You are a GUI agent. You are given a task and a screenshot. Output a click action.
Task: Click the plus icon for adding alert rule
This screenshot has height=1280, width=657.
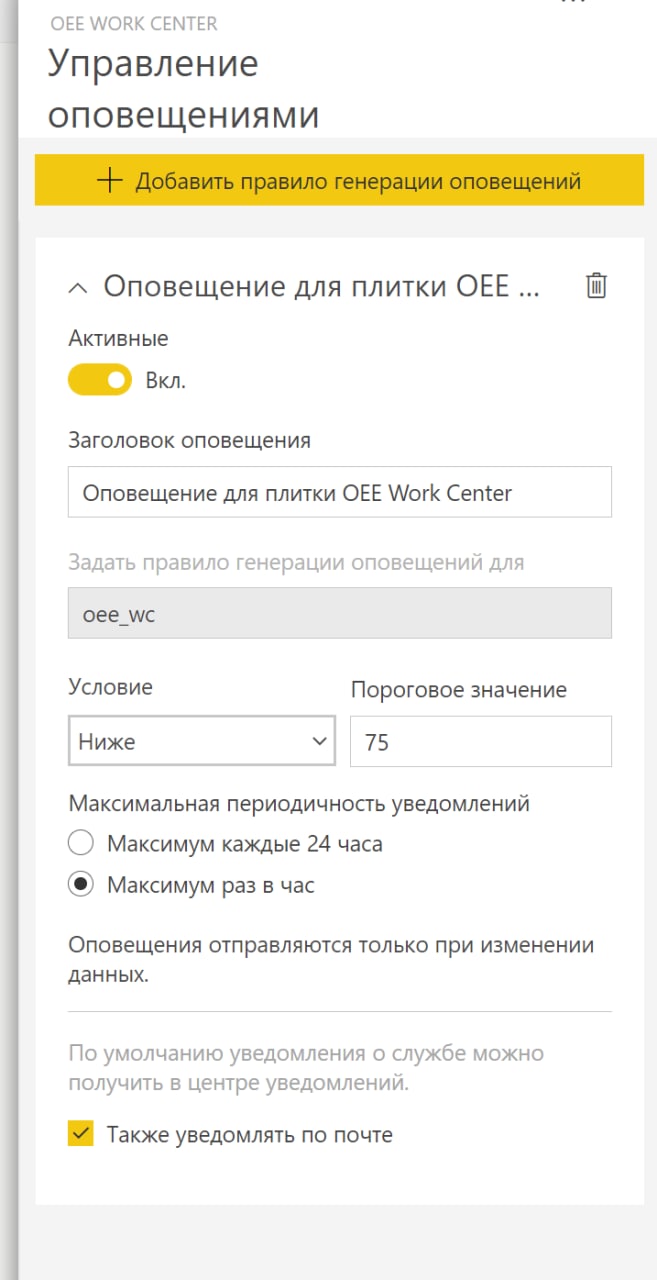click(109, 180)
